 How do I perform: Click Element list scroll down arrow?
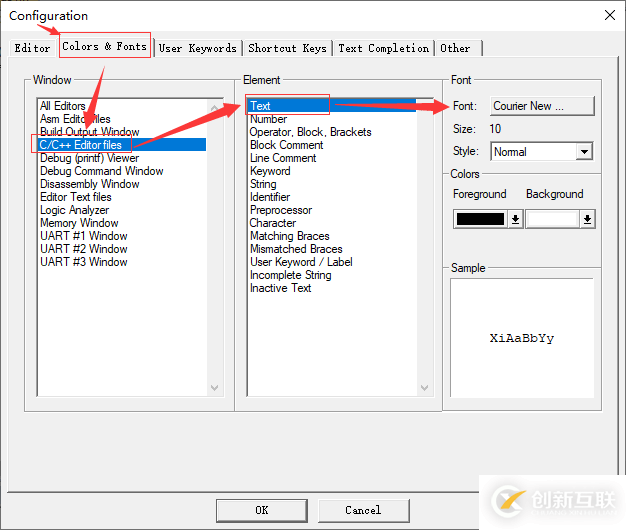[424, 388]
